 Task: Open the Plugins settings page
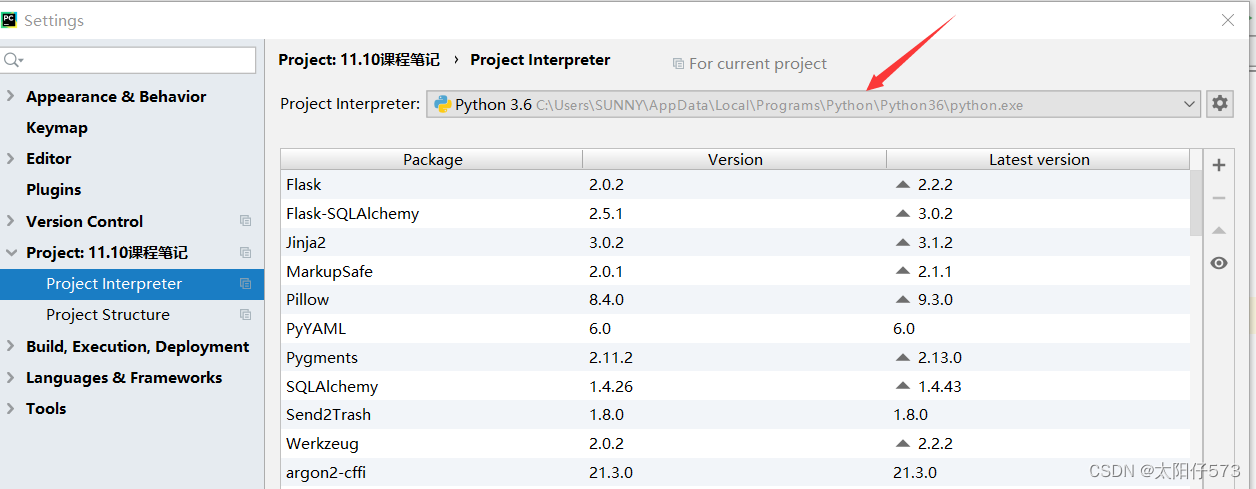54,190
